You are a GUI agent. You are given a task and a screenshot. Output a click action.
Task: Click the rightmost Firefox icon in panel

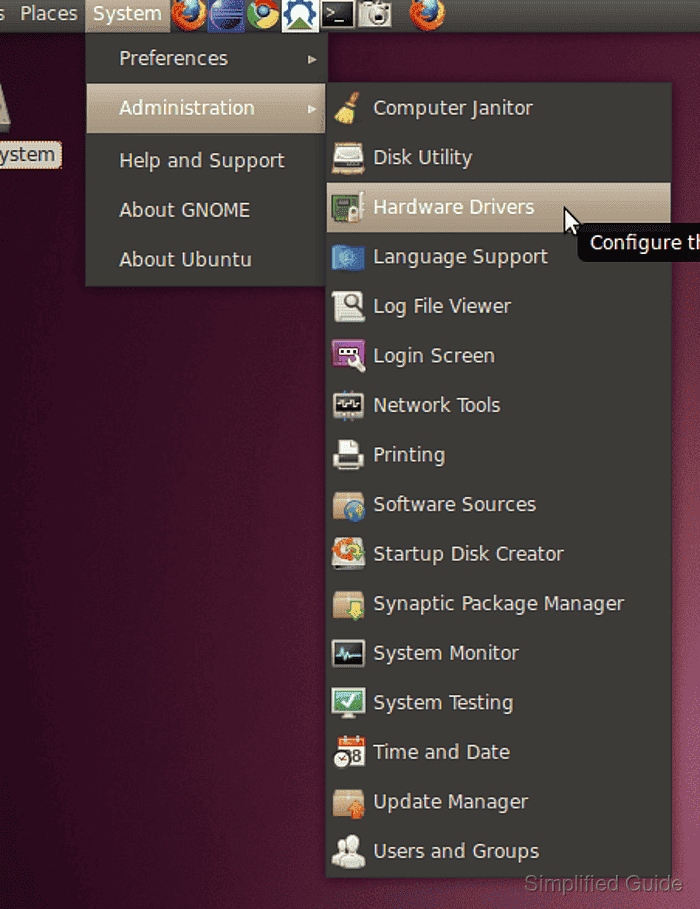(x=427, y=14)
